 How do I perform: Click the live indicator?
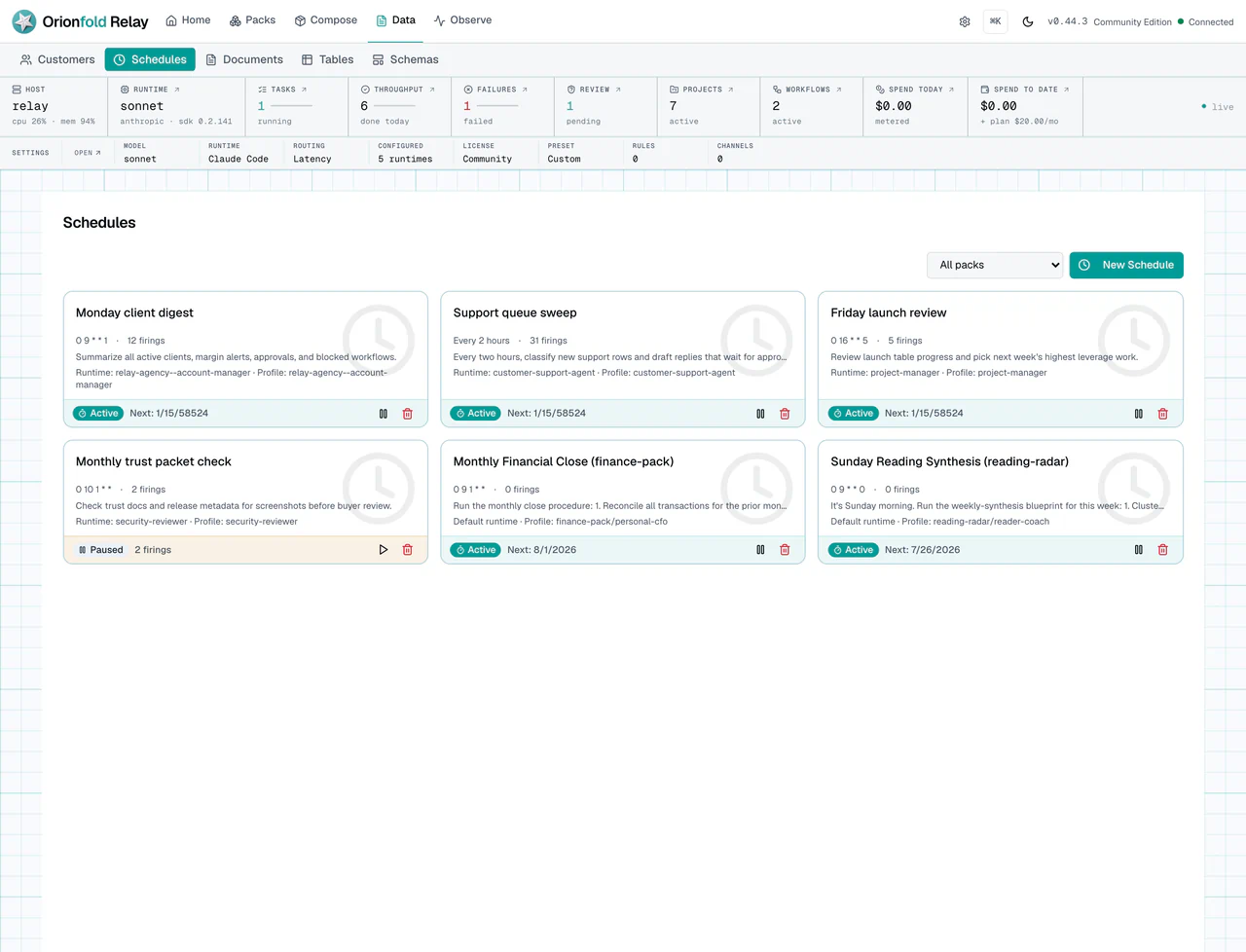click(x=1218, y=107)
